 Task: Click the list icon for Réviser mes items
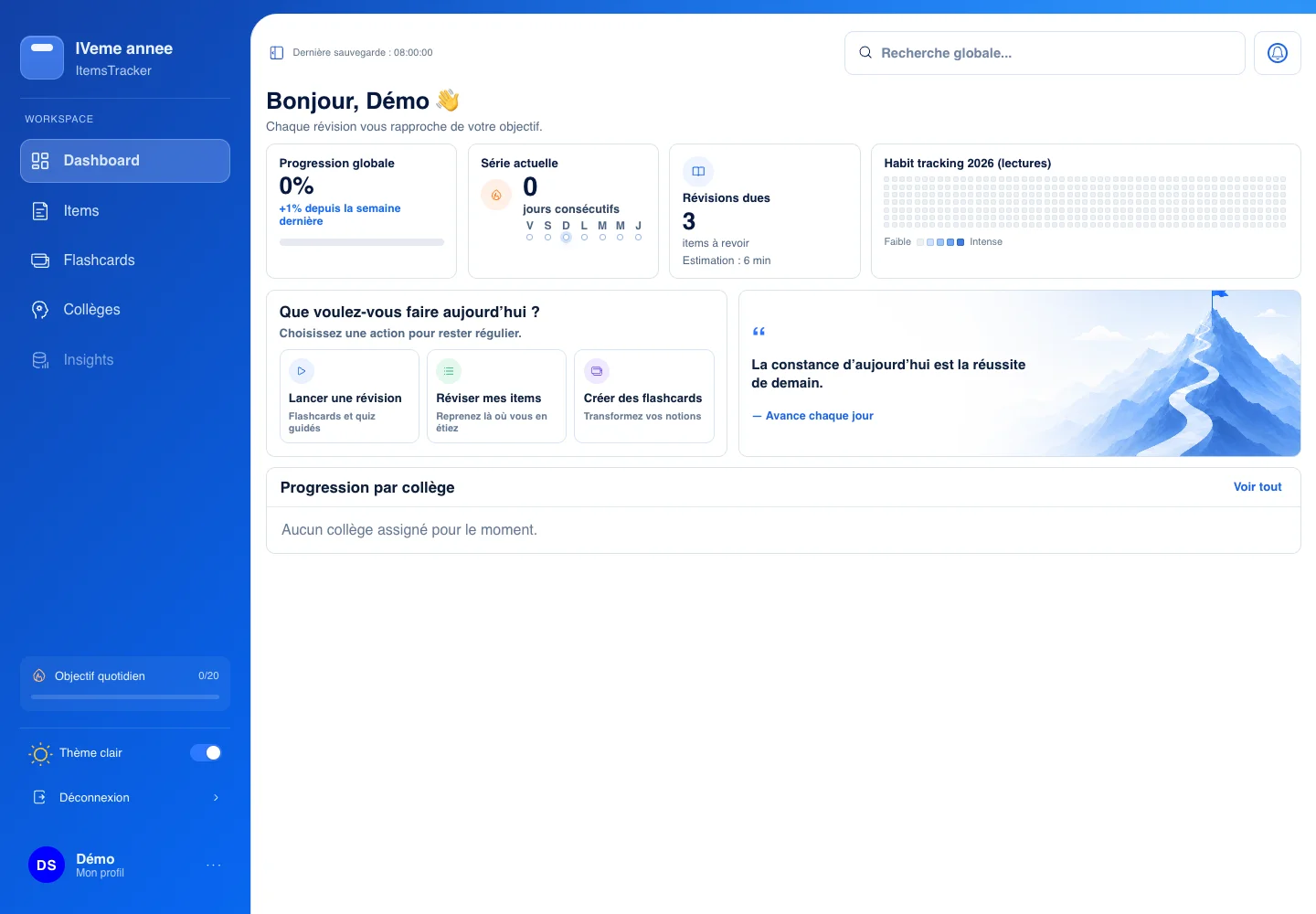[449, 371]
